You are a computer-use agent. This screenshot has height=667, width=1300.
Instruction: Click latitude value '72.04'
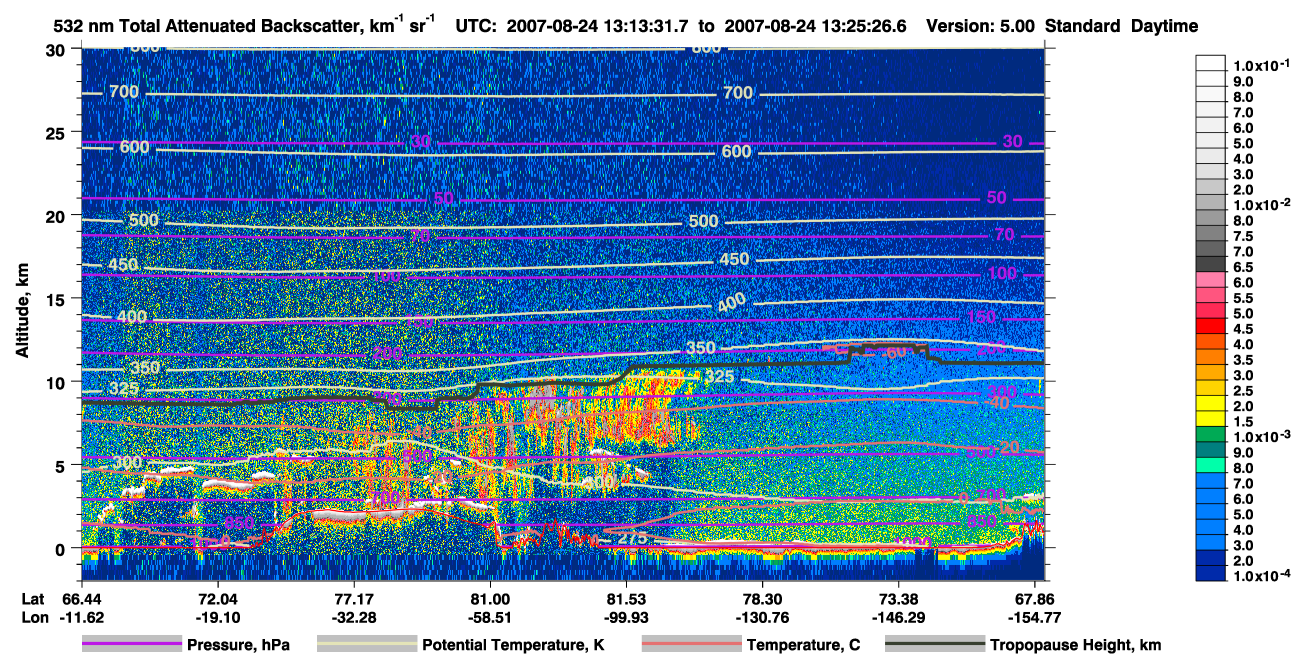217,599
